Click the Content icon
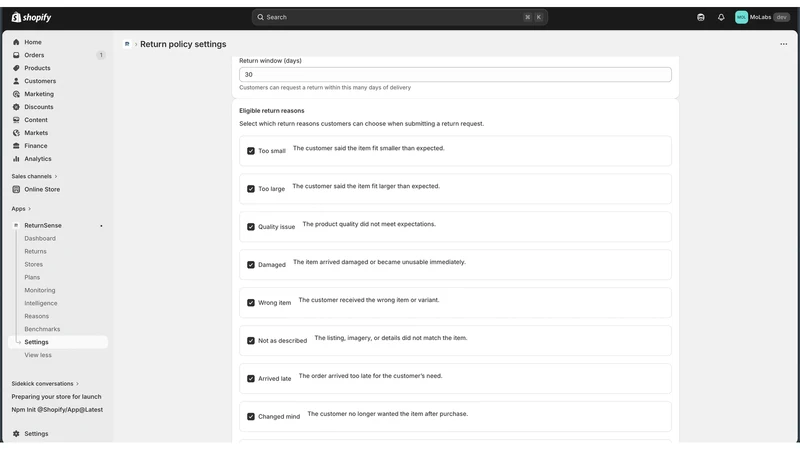Viewport: 800px width, 450px height. (x=16, y=120)
